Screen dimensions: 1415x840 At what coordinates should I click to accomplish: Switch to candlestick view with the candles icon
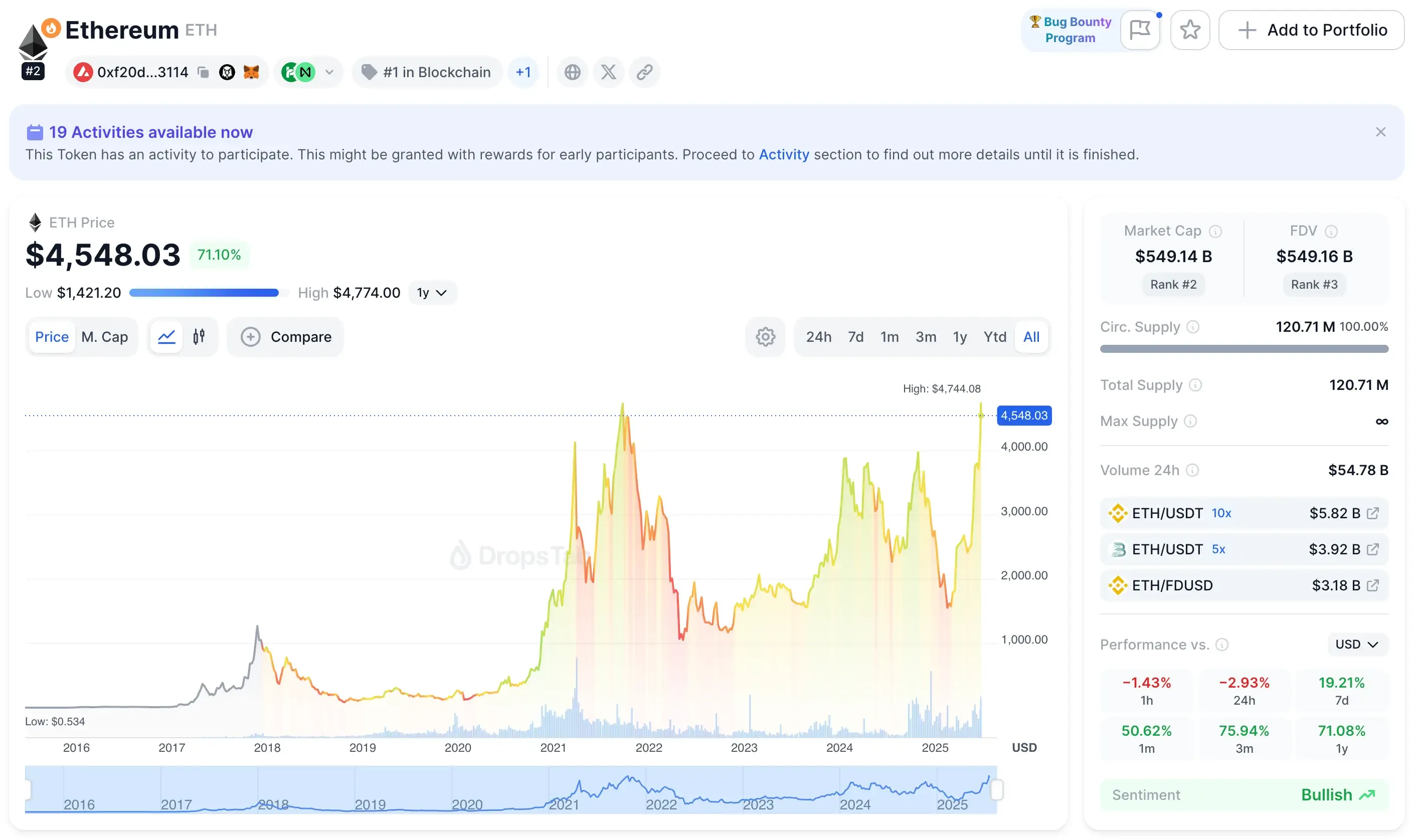point(199,336)
